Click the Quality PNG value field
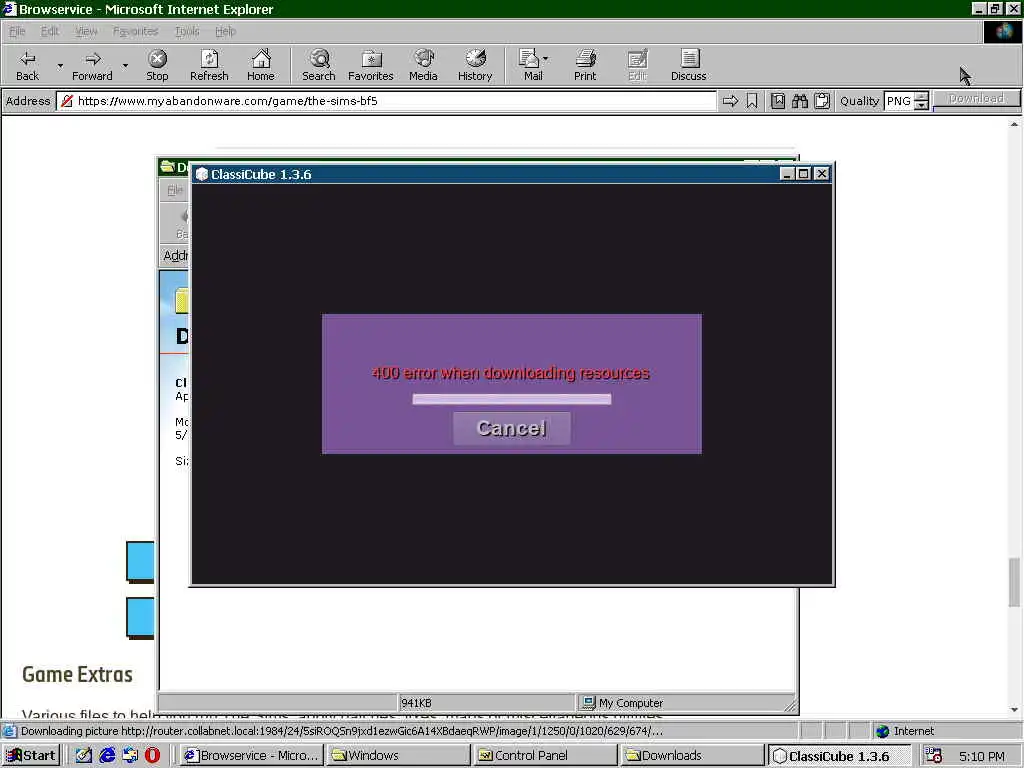 pos(899,101)
